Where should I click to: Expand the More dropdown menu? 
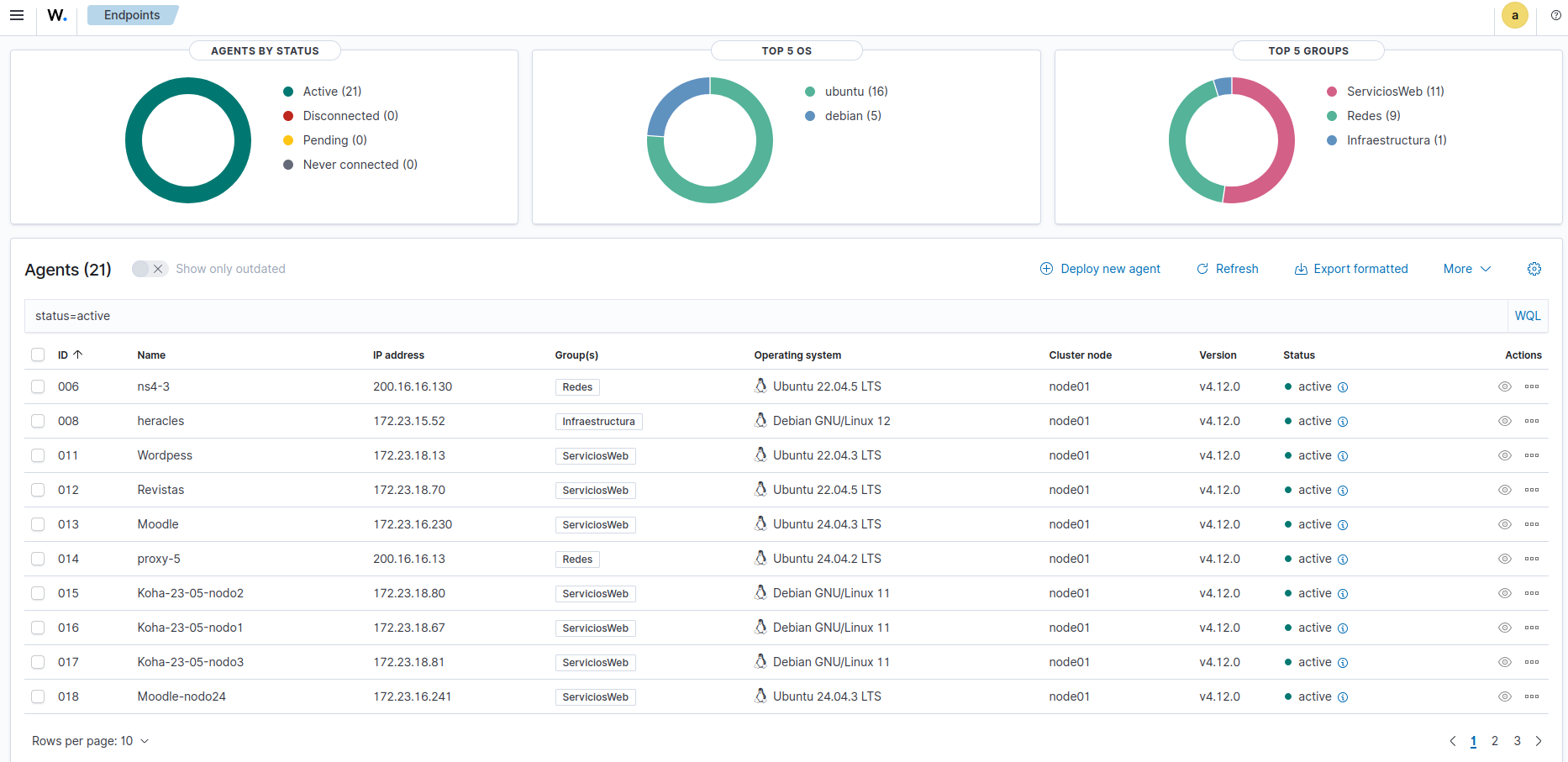tap(1467, 269)
